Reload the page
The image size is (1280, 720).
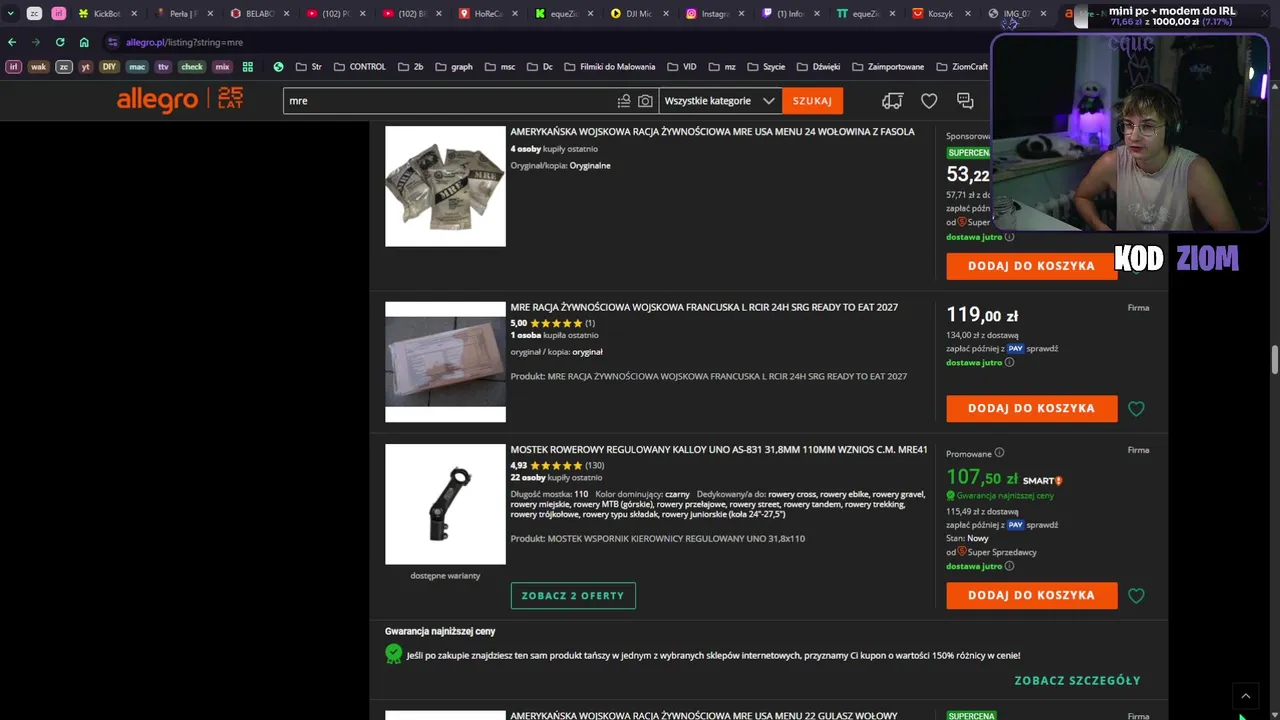coord(60,42)
